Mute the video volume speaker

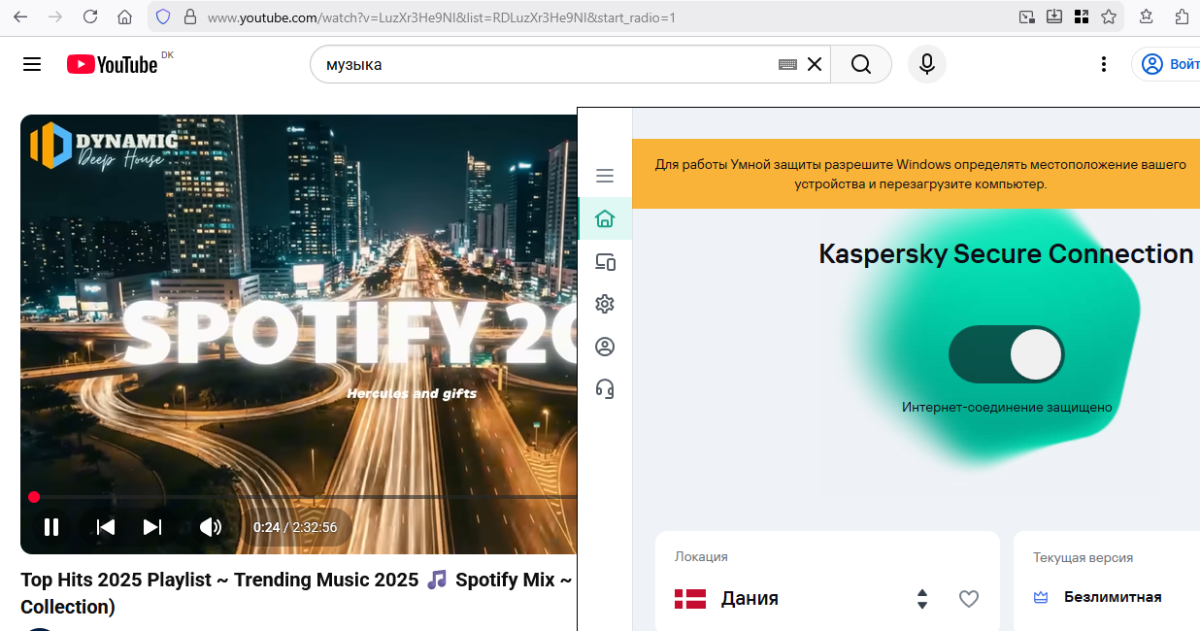(x=210, y=527)
